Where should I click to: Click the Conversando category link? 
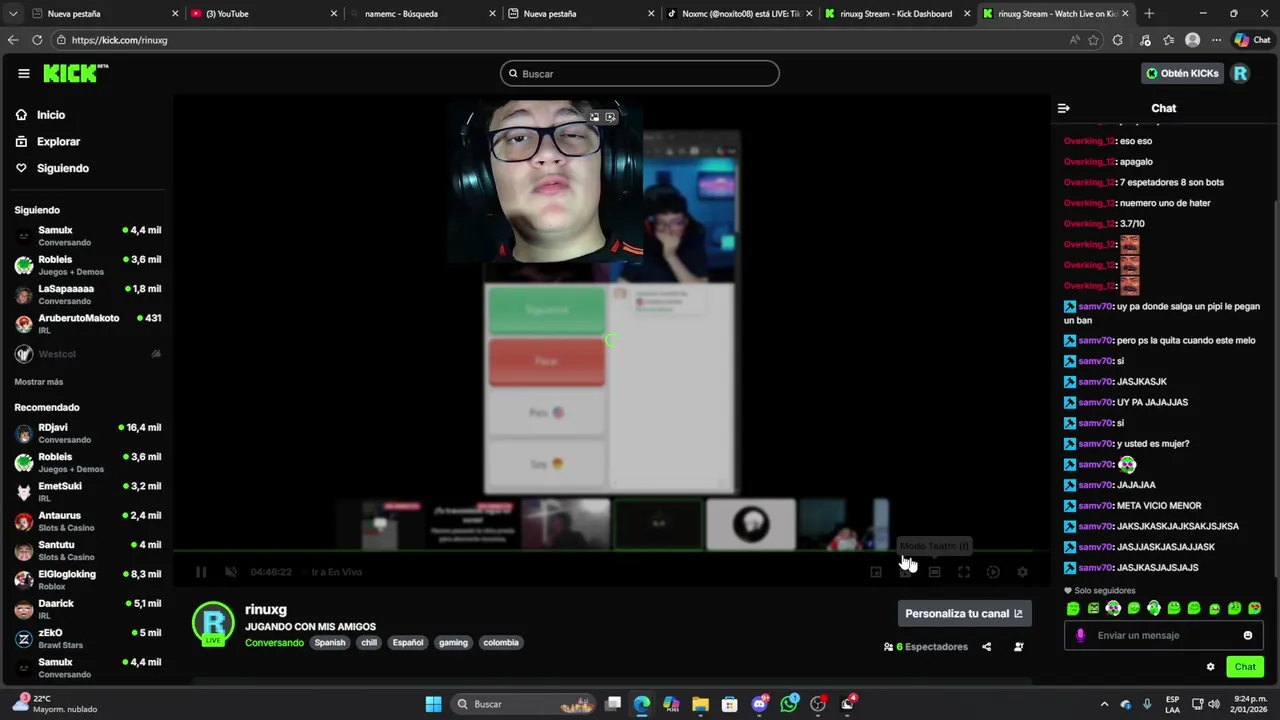click(274, 642)
